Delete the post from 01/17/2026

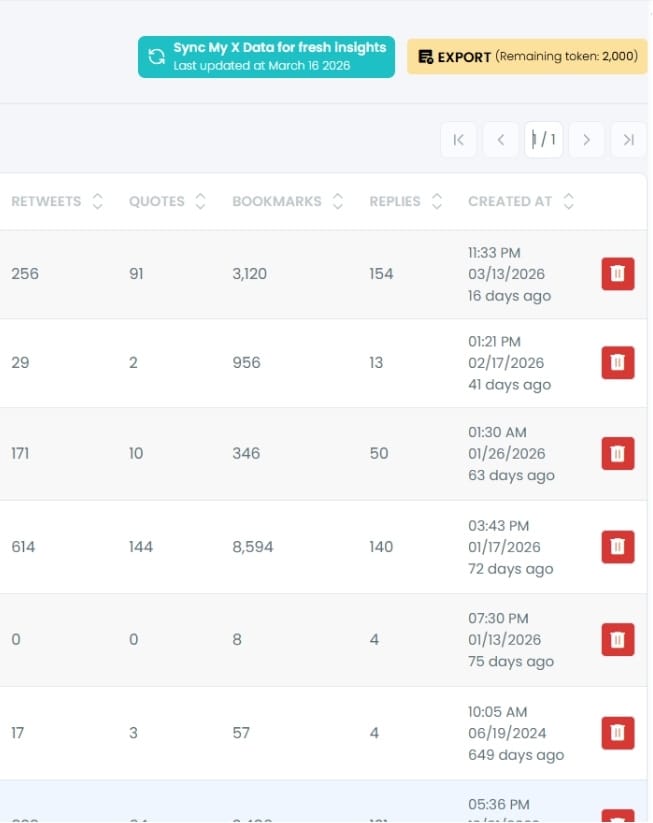617,546
